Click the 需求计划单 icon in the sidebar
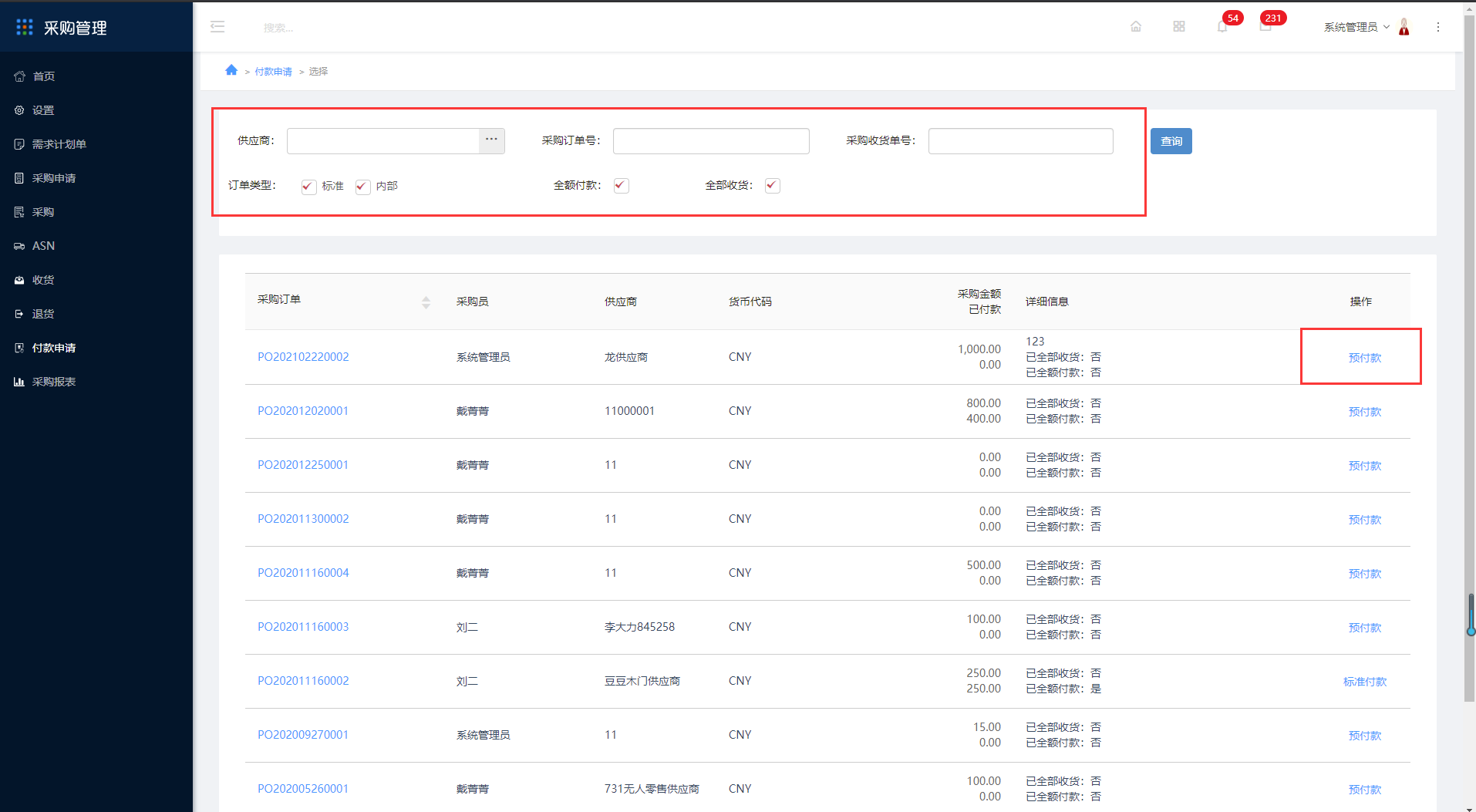This screenshot has height=812, width=1476. coord(19,144)
